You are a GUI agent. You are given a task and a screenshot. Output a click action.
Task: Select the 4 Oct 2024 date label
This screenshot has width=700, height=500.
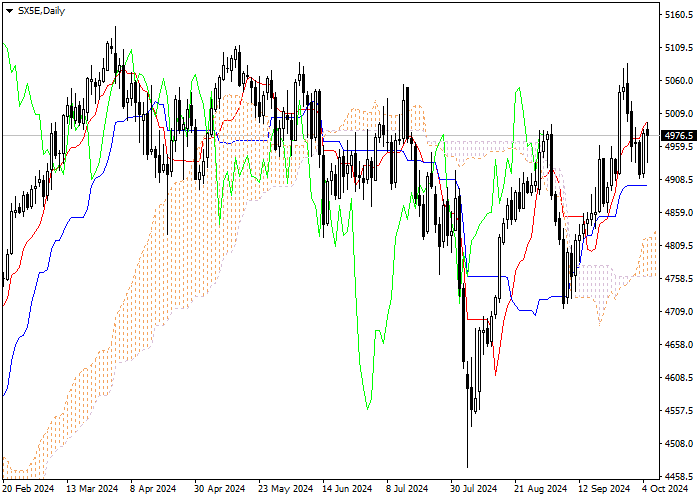(665, 488)
